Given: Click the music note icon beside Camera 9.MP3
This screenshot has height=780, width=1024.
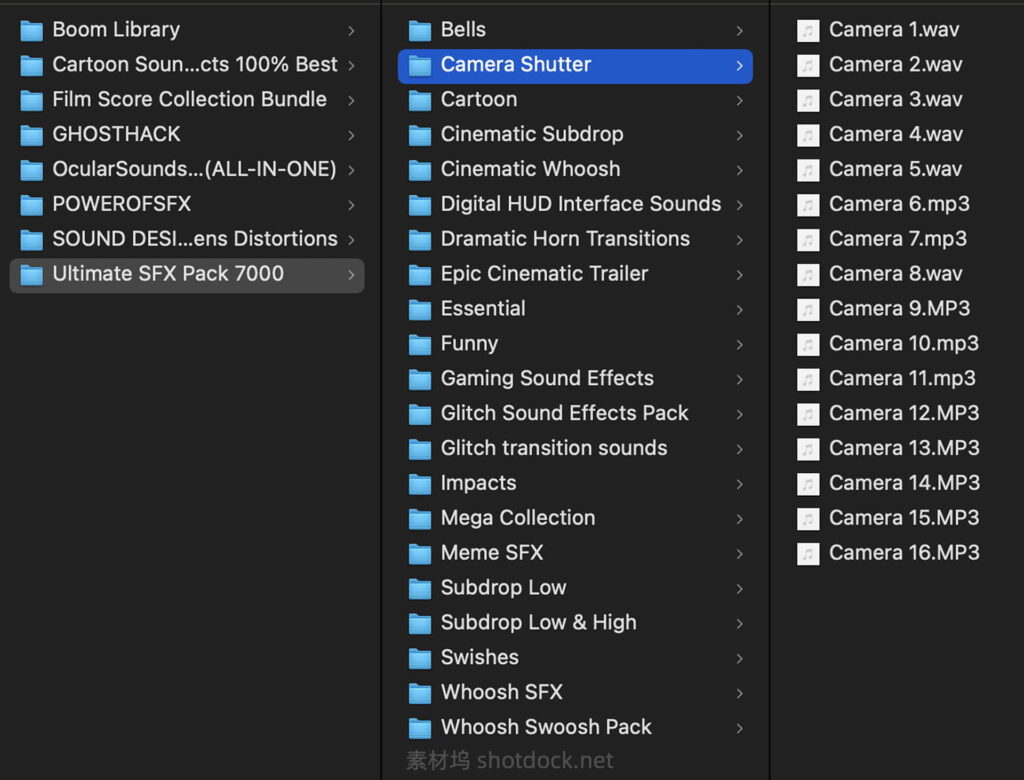Looking at the screenshot, I should point(807,309).
